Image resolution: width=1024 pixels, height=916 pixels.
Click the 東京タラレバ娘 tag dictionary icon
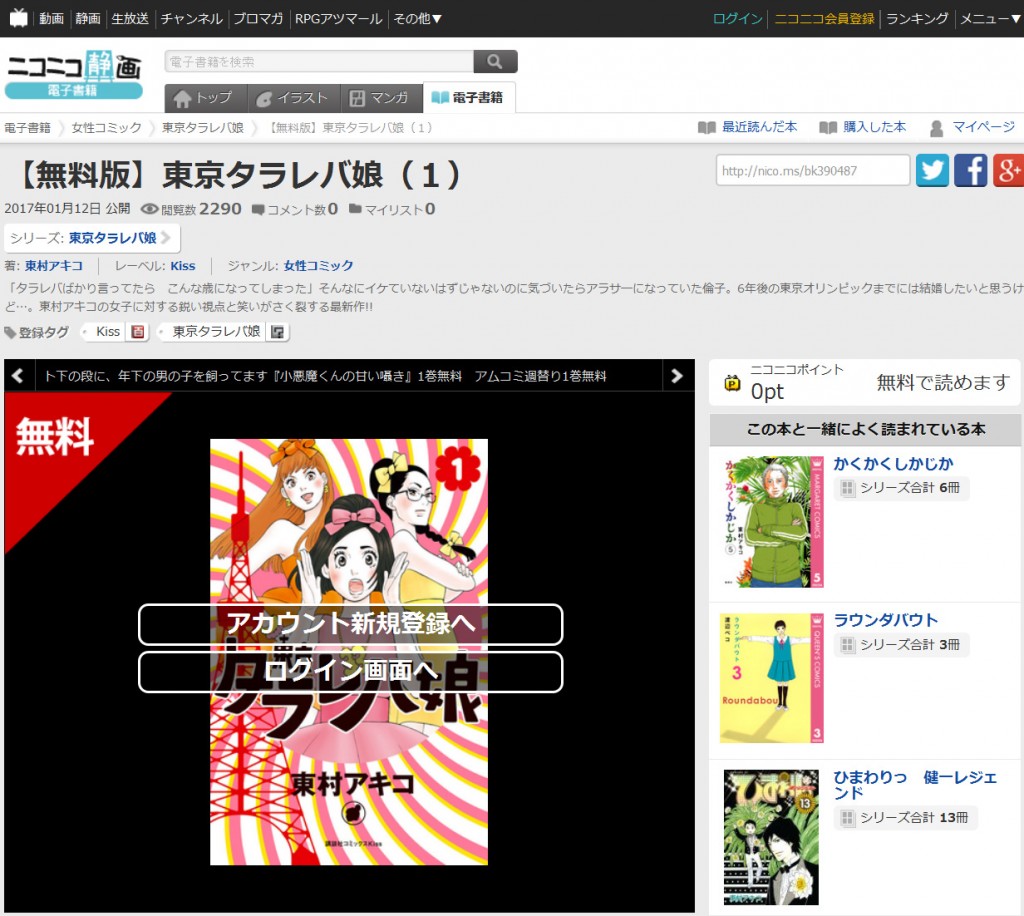click(x=278, y=332)
